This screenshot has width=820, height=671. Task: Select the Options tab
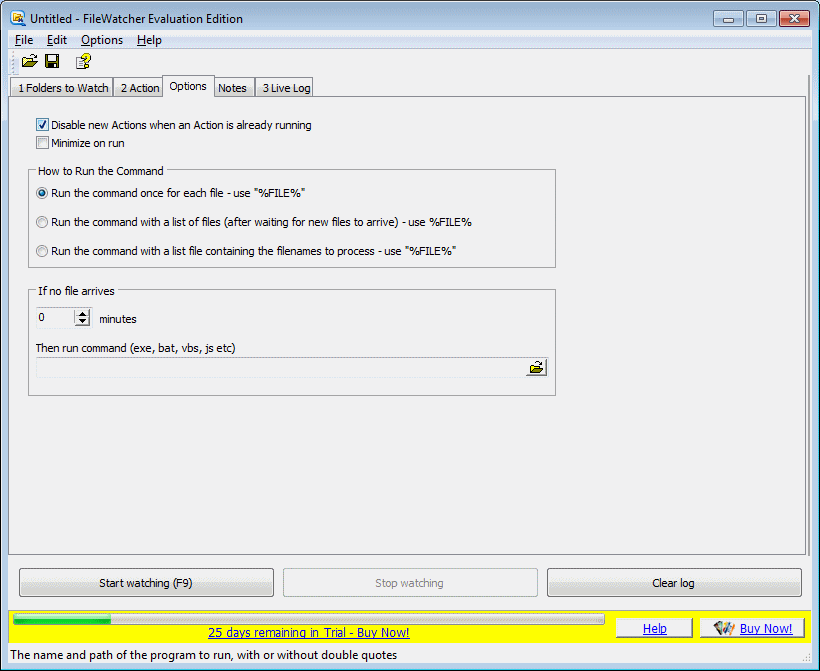(x=188, y=86)
